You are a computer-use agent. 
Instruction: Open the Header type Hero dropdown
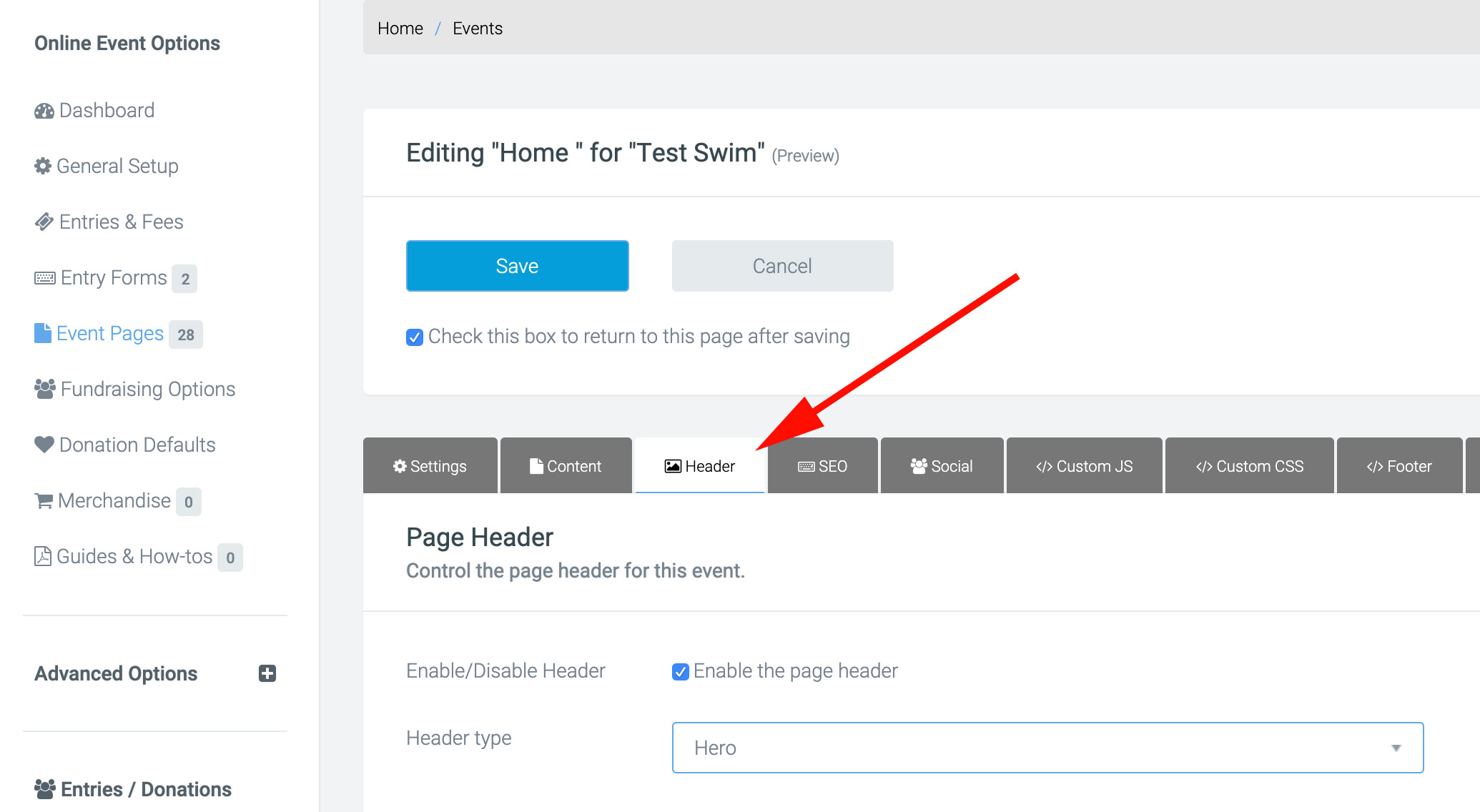tap(1047, 748)
